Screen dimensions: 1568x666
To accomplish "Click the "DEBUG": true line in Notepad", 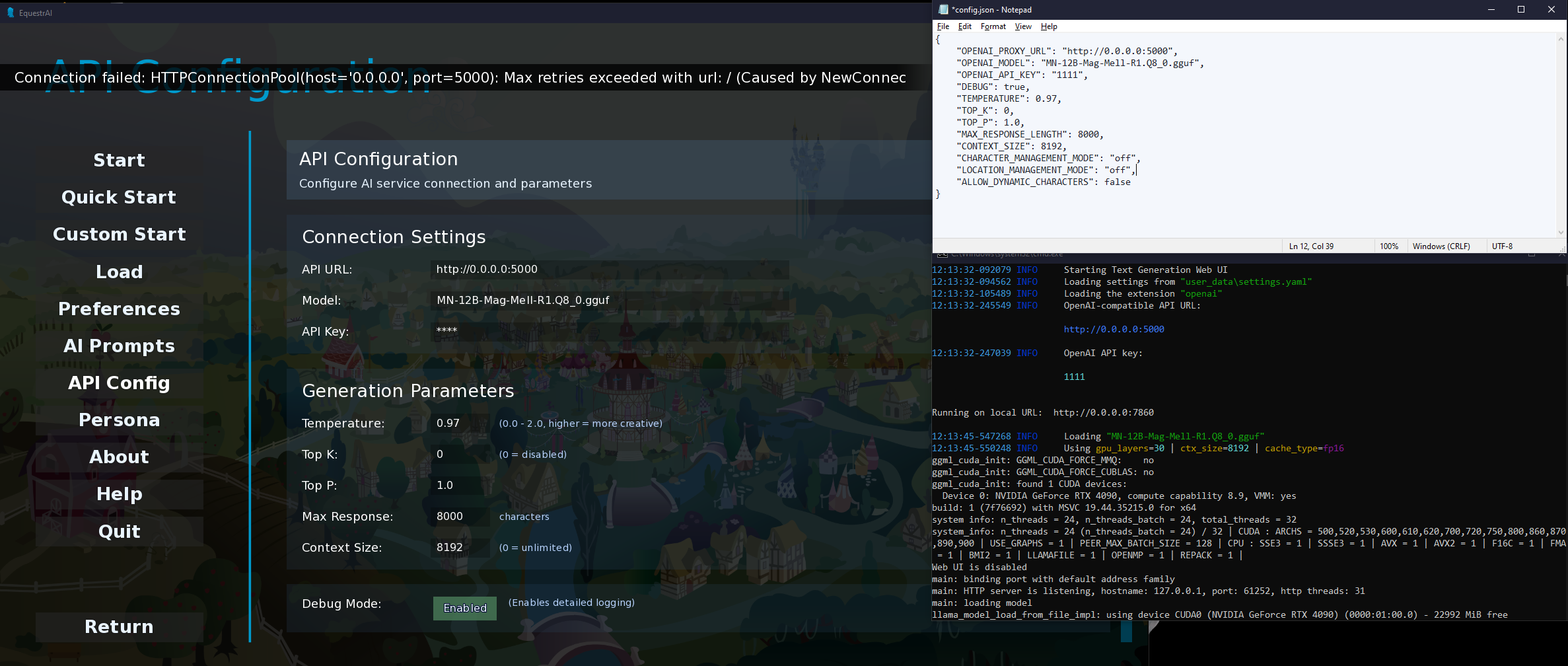I will coord(993,87).
